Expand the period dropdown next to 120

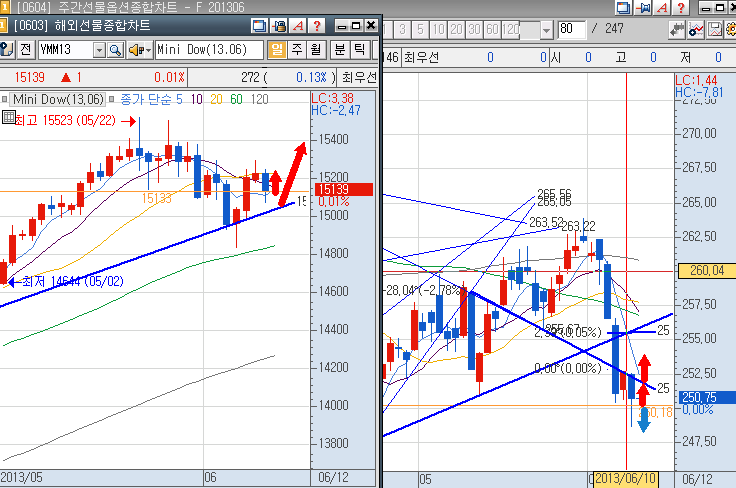pyautogui.click(x=545, y=29)
